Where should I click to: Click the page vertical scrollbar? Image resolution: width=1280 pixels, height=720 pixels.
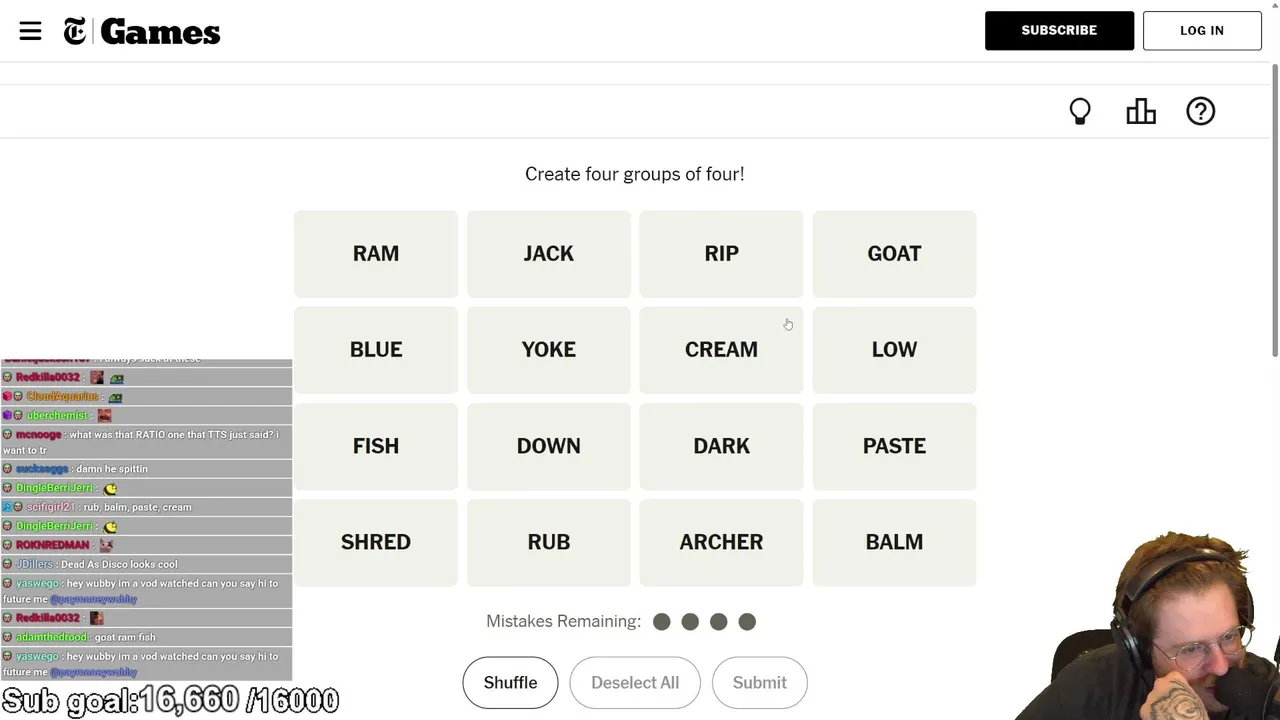pyautogui.click(x=1274, y=210)
